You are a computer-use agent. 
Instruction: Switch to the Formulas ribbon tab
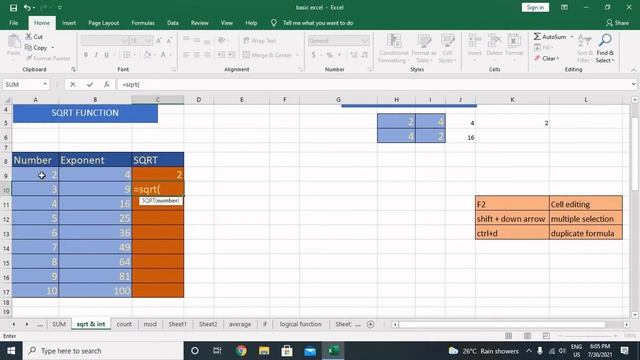143,23
